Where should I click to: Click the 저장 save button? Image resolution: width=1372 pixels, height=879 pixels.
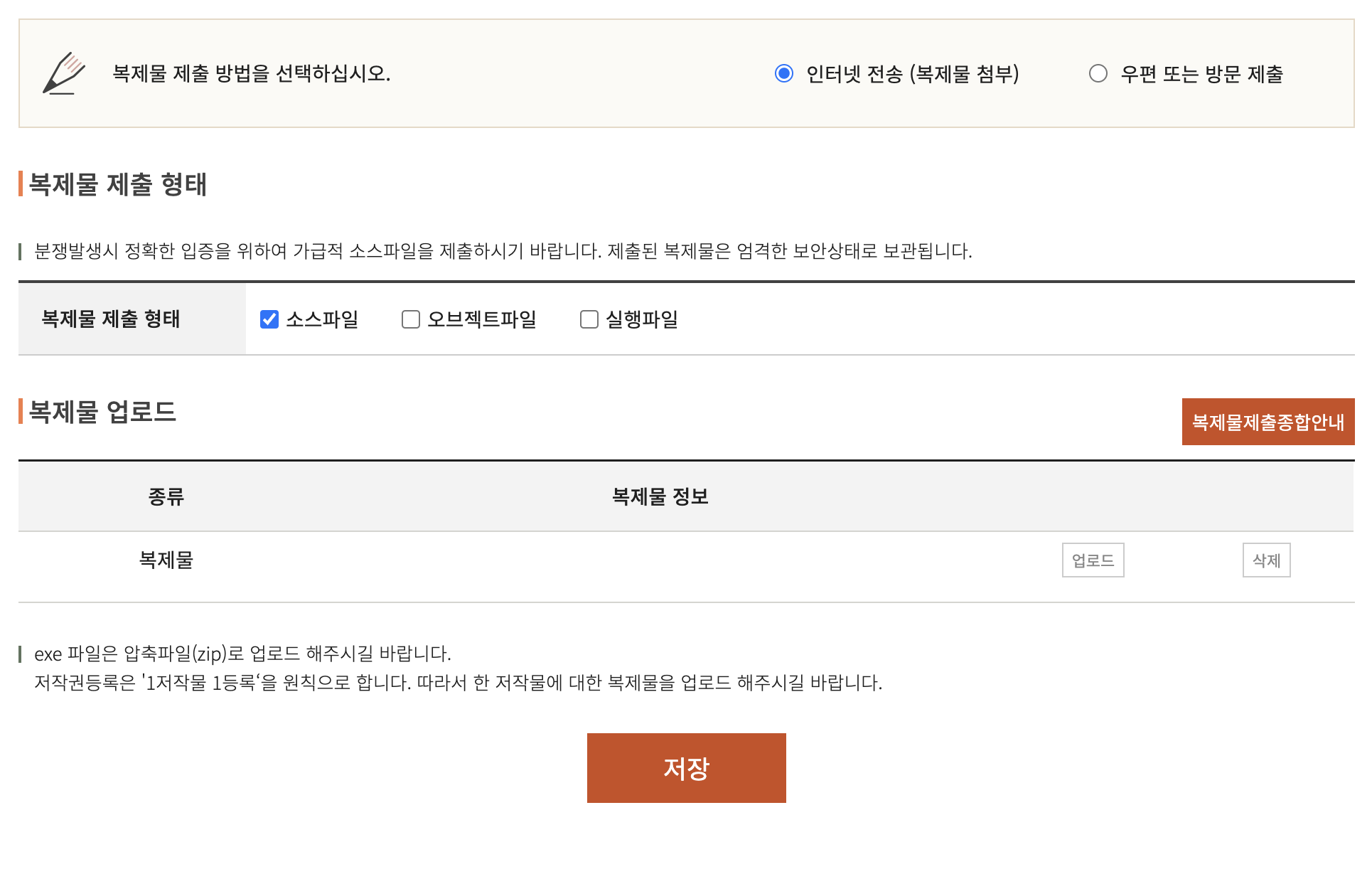tap(686, 768)
